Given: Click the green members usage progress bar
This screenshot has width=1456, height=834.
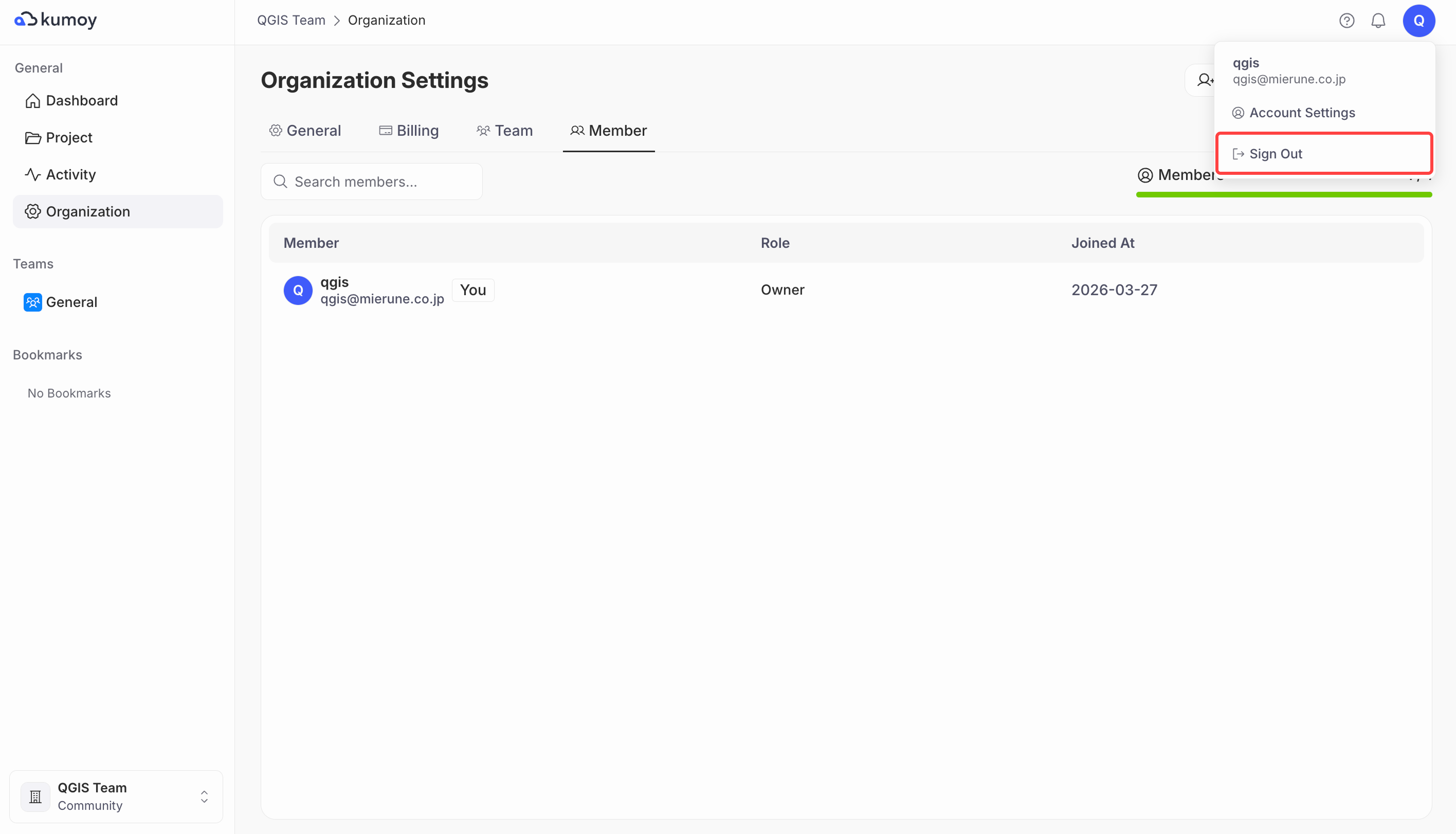Looking at the screenshot, I should click(1283, 195).
